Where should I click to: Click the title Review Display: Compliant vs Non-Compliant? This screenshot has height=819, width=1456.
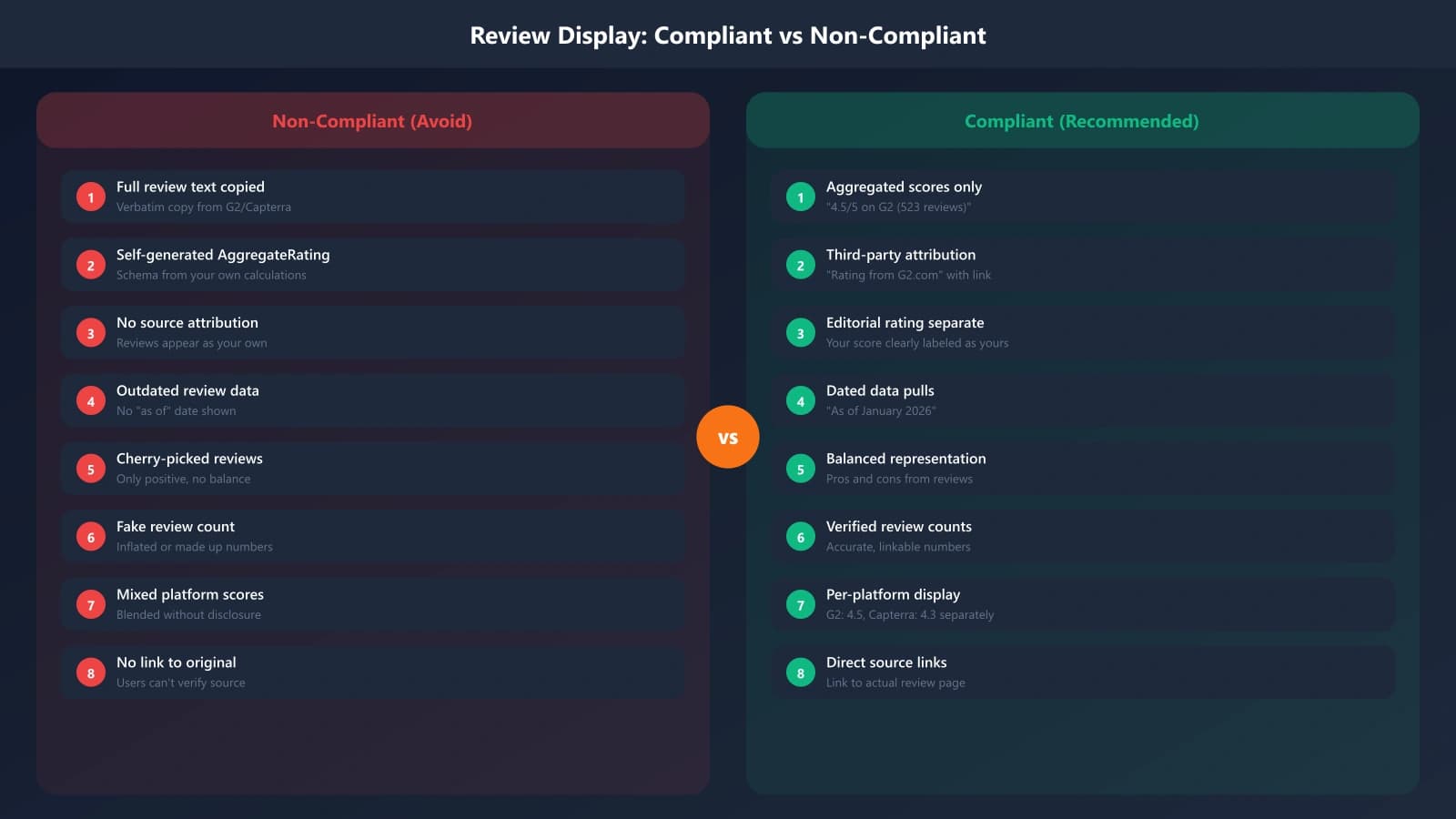(x=727, y=35)
